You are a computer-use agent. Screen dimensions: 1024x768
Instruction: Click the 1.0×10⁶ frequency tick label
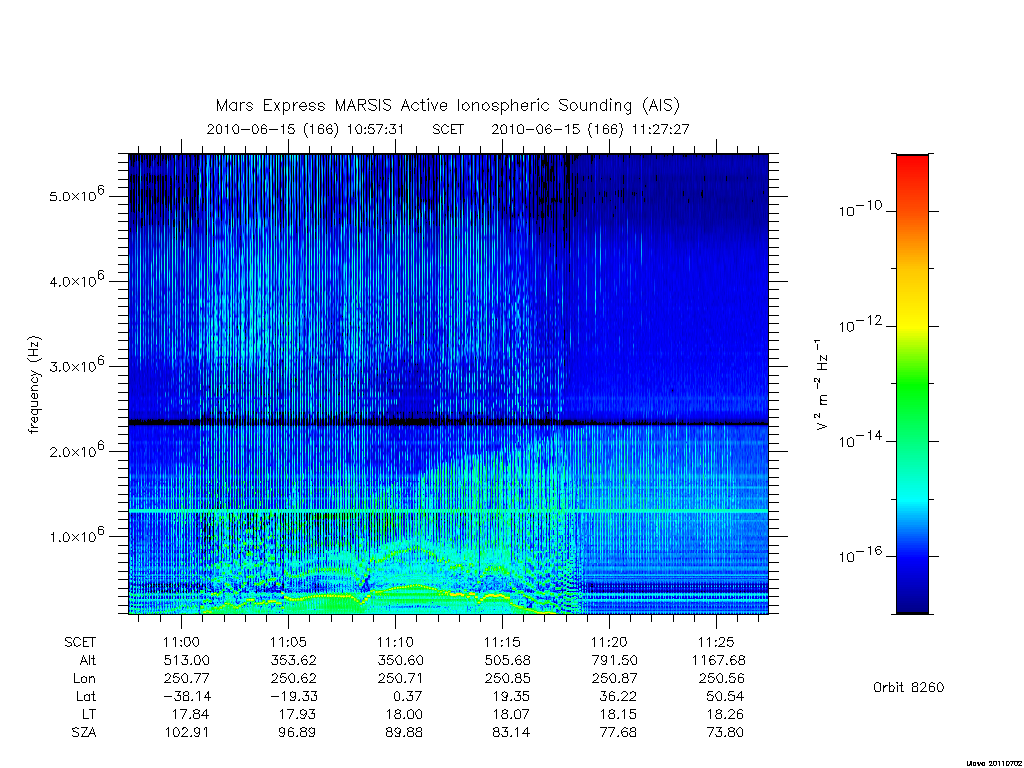click(76, 535)
